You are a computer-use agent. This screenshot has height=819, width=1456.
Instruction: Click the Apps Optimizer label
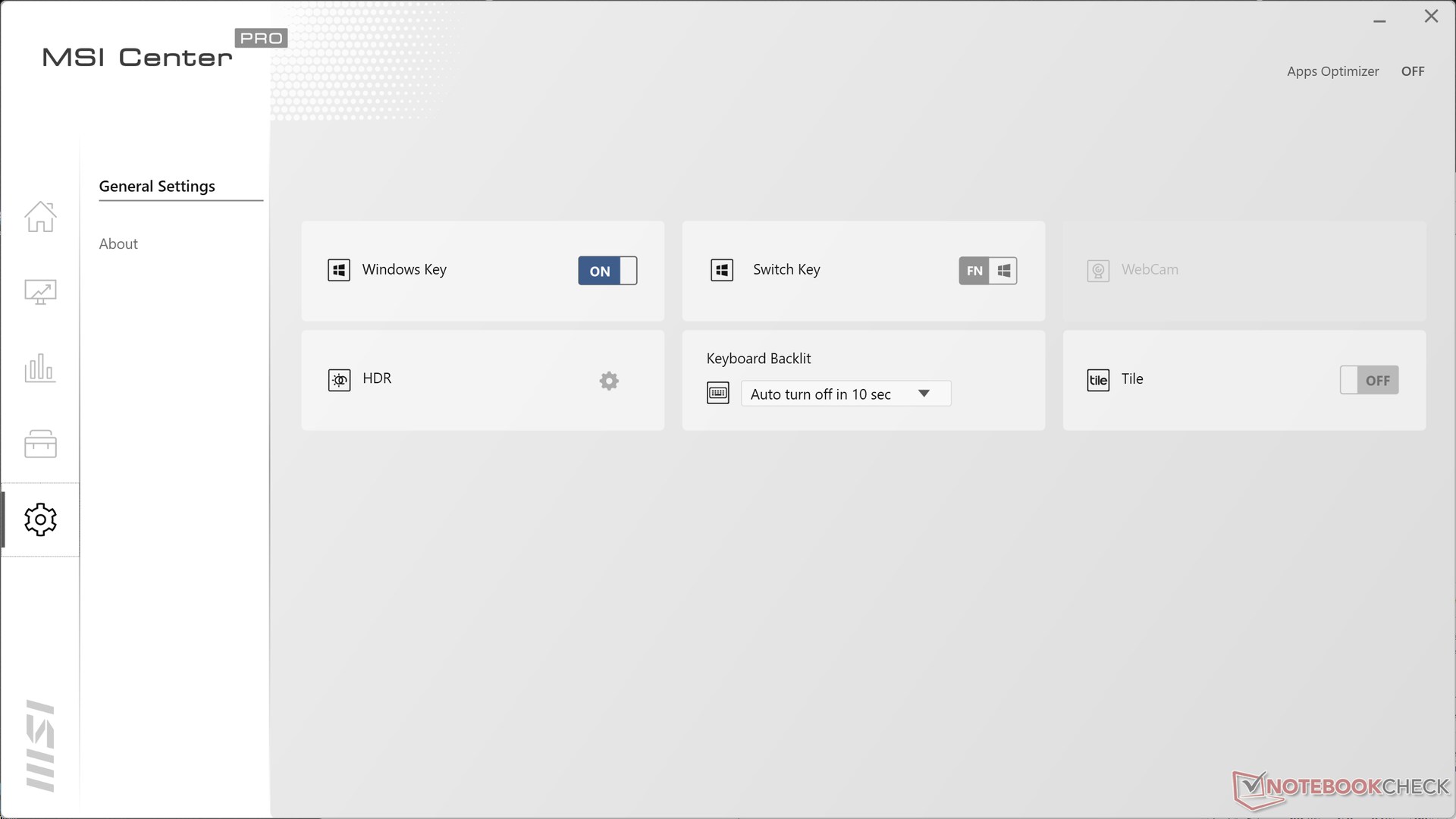click(1332, 71)
